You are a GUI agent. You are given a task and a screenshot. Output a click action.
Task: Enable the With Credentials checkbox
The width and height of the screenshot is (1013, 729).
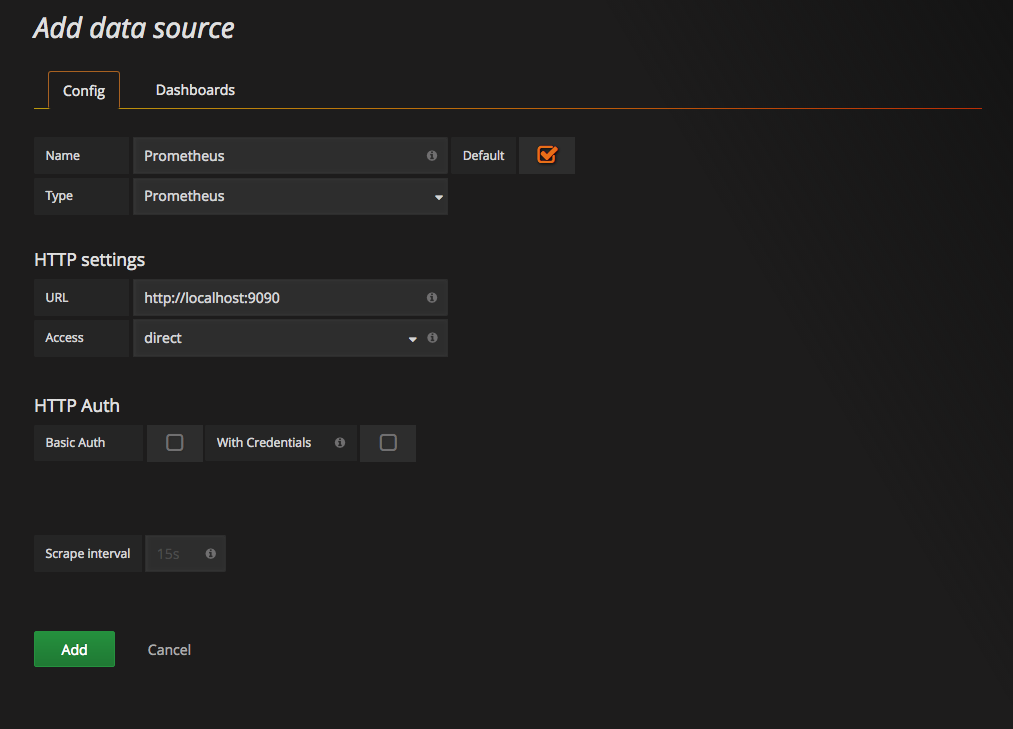388,443
